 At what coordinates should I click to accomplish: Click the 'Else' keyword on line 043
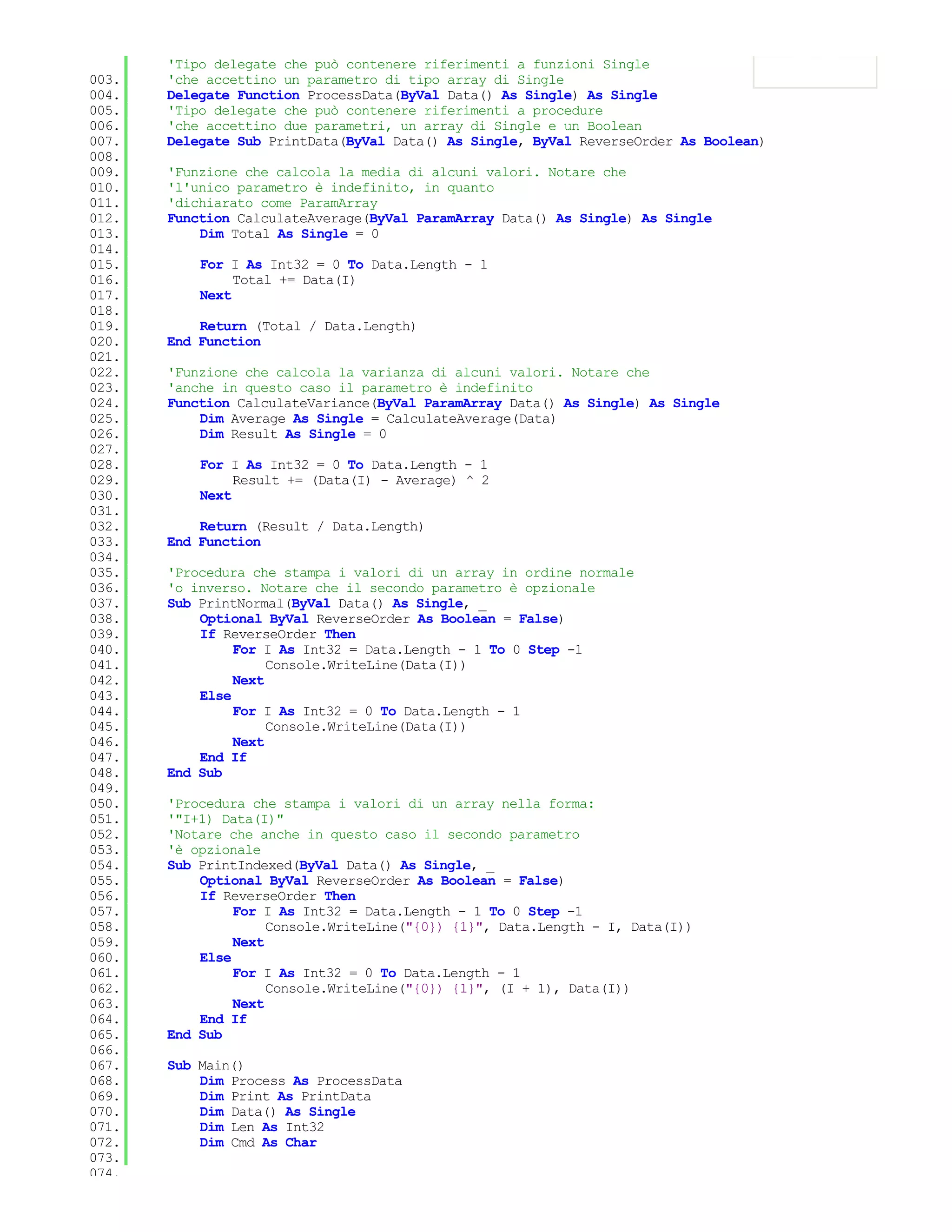click(215, 696)
